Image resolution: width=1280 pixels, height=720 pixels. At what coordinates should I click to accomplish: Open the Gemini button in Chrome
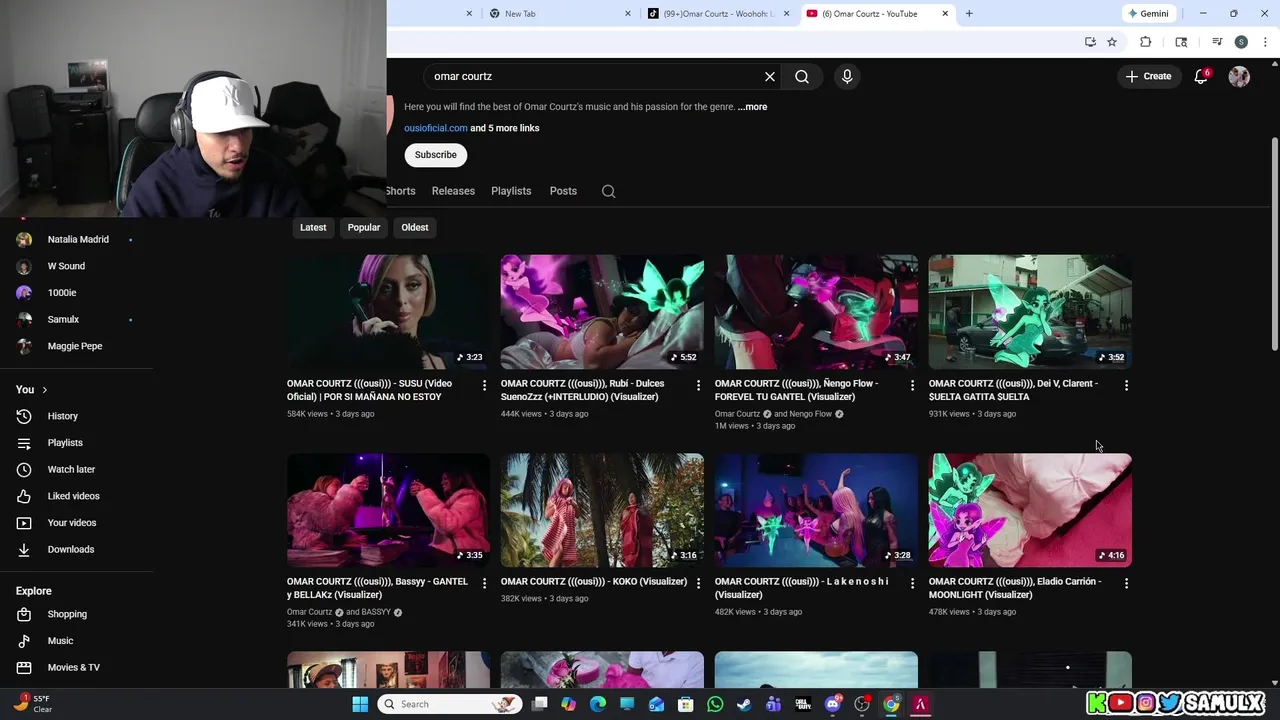click(1148, 14)
